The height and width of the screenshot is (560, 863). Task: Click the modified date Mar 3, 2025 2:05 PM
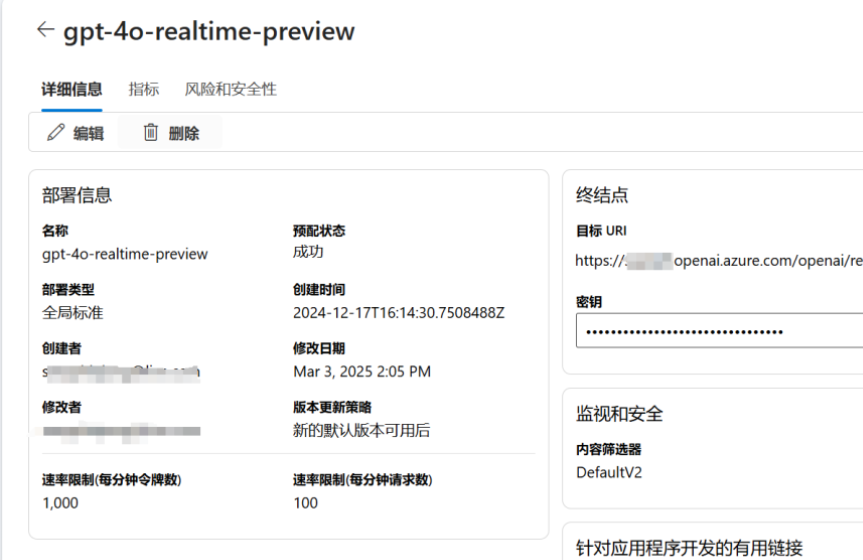(362, 372)
